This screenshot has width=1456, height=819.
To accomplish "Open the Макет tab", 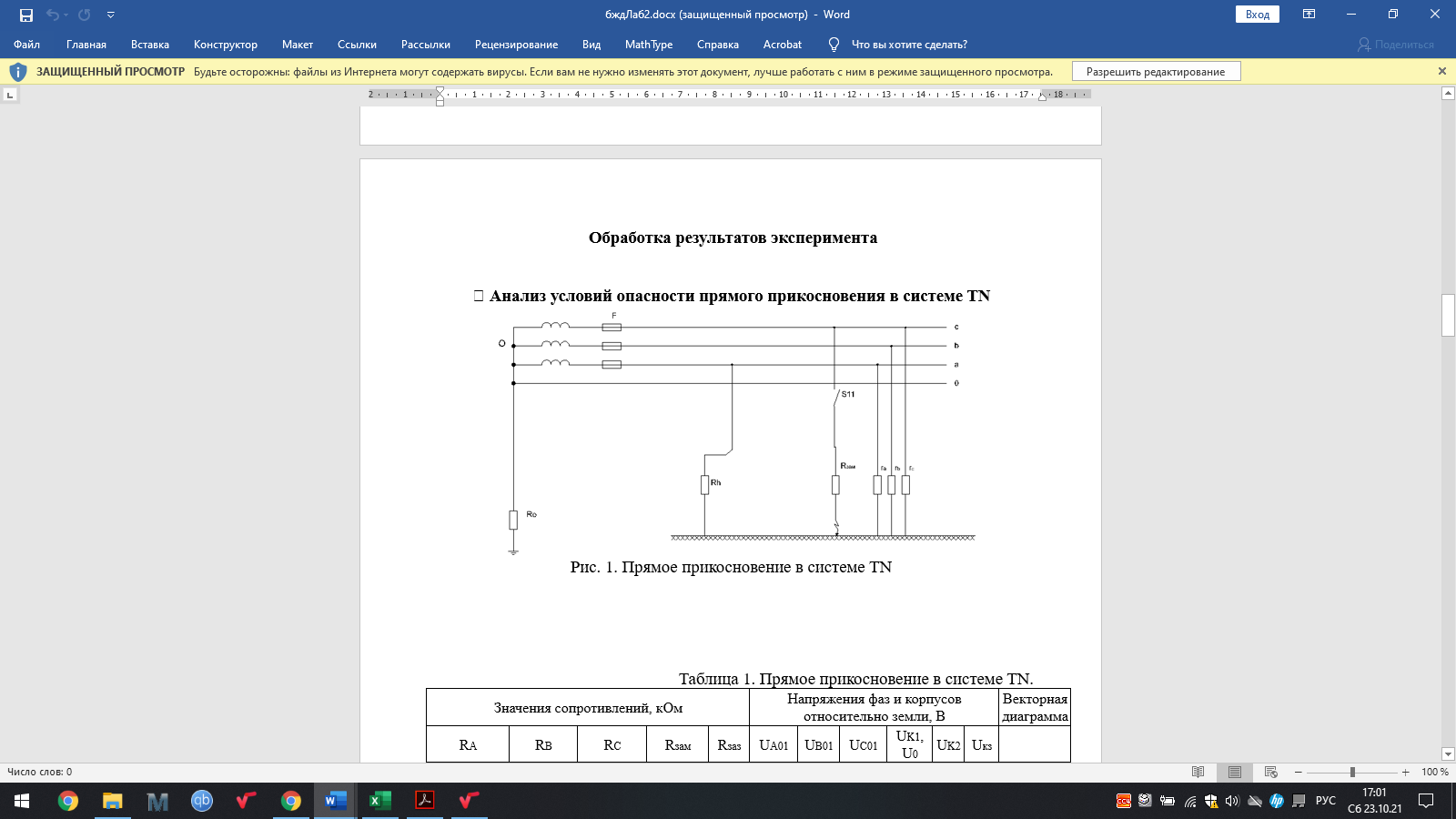I will coord(298,45).
